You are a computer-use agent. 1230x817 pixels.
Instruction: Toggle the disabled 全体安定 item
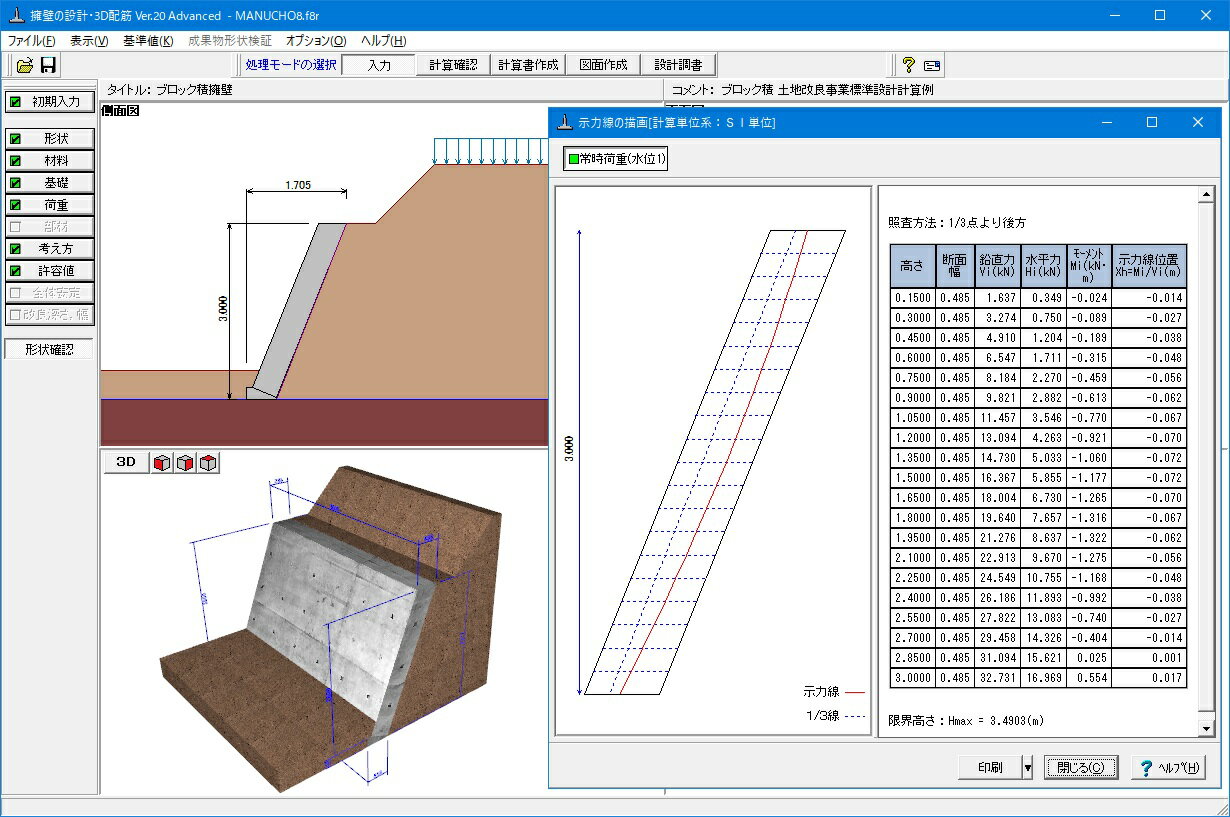50,293
